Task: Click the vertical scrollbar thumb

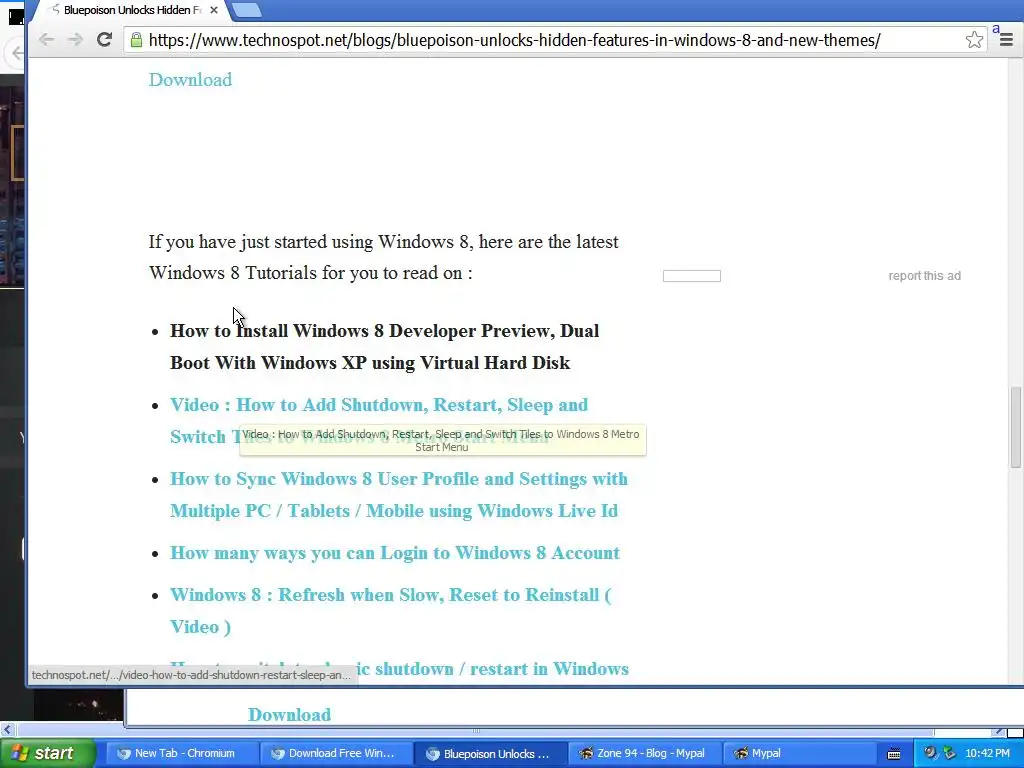Action: coord(1016,428)
